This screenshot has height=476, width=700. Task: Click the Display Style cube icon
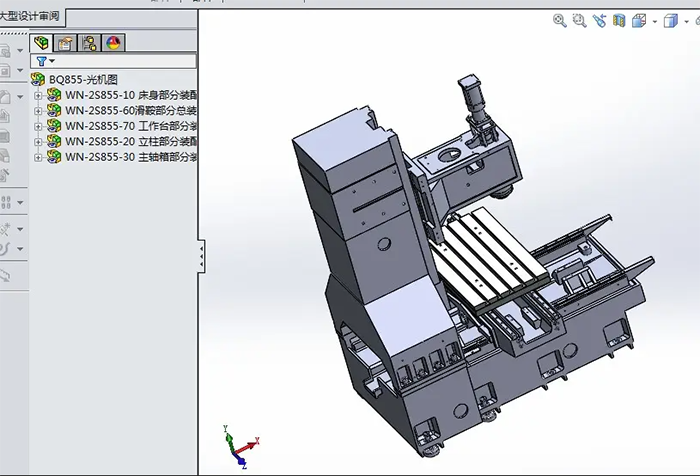(670, 20)
